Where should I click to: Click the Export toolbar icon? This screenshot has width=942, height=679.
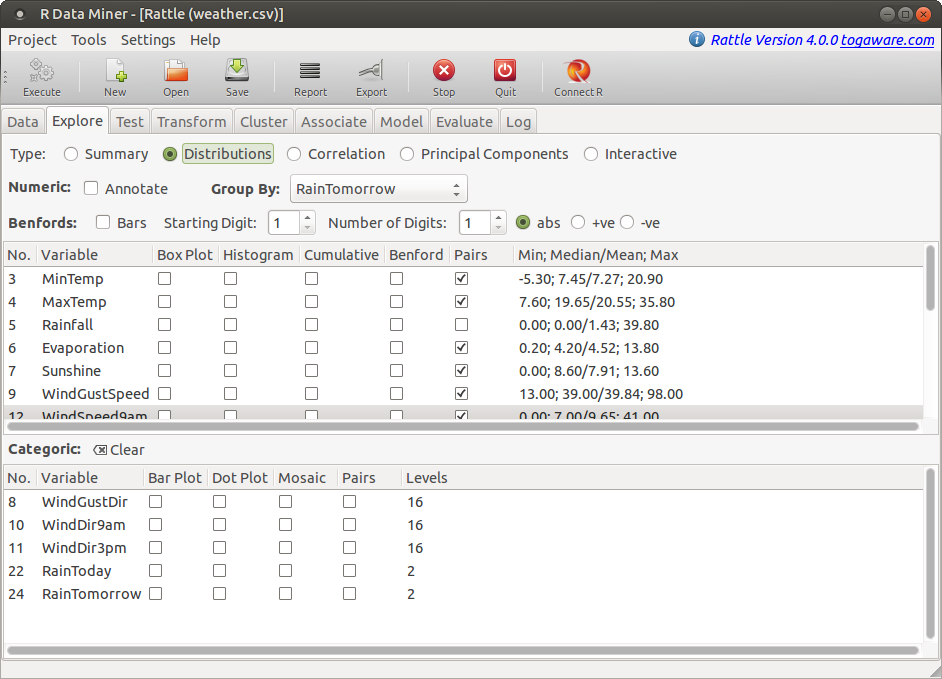(x=371, y=72)
